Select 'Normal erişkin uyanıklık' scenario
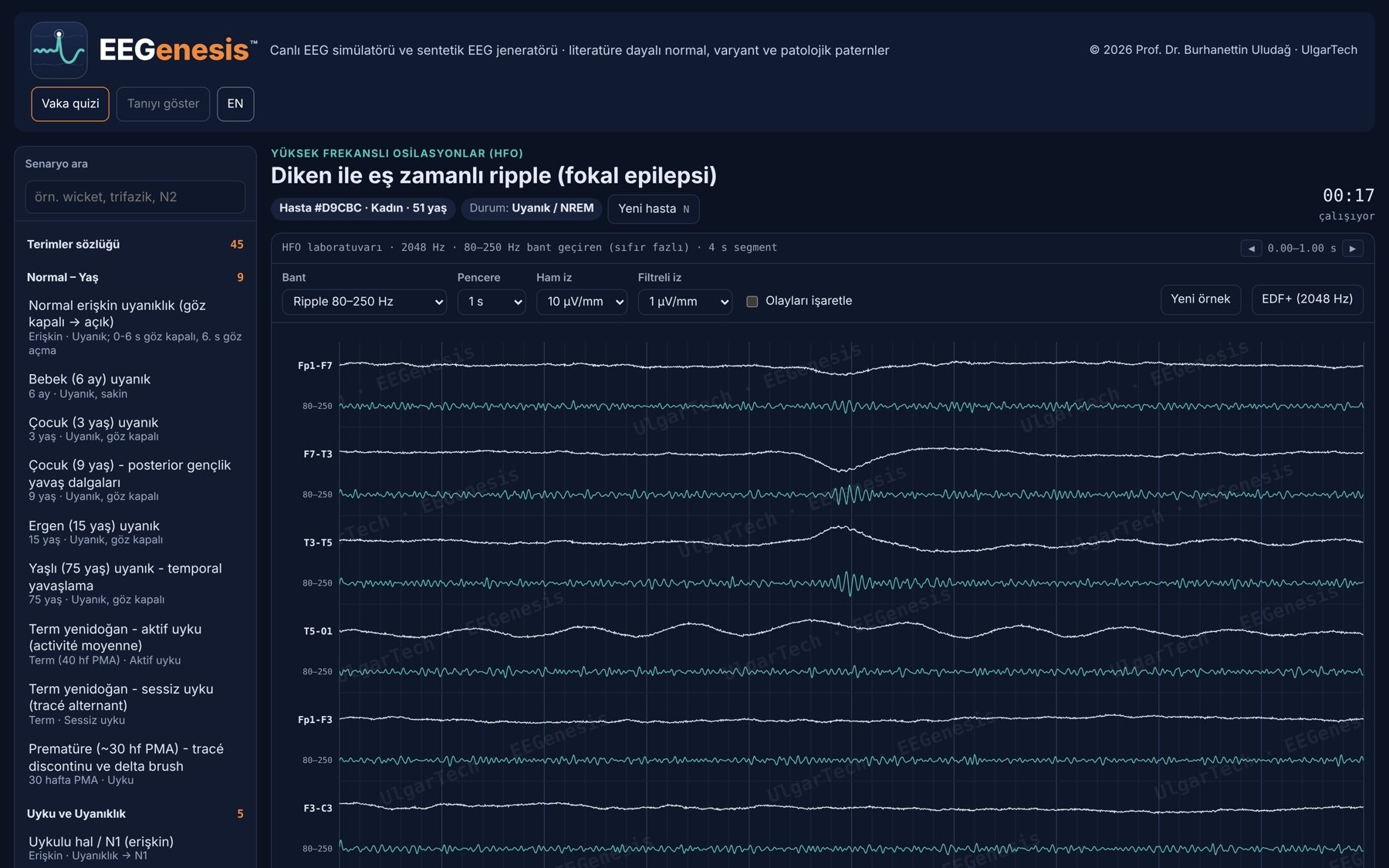This screenshot has height=868, width=1389. [135, 327]
